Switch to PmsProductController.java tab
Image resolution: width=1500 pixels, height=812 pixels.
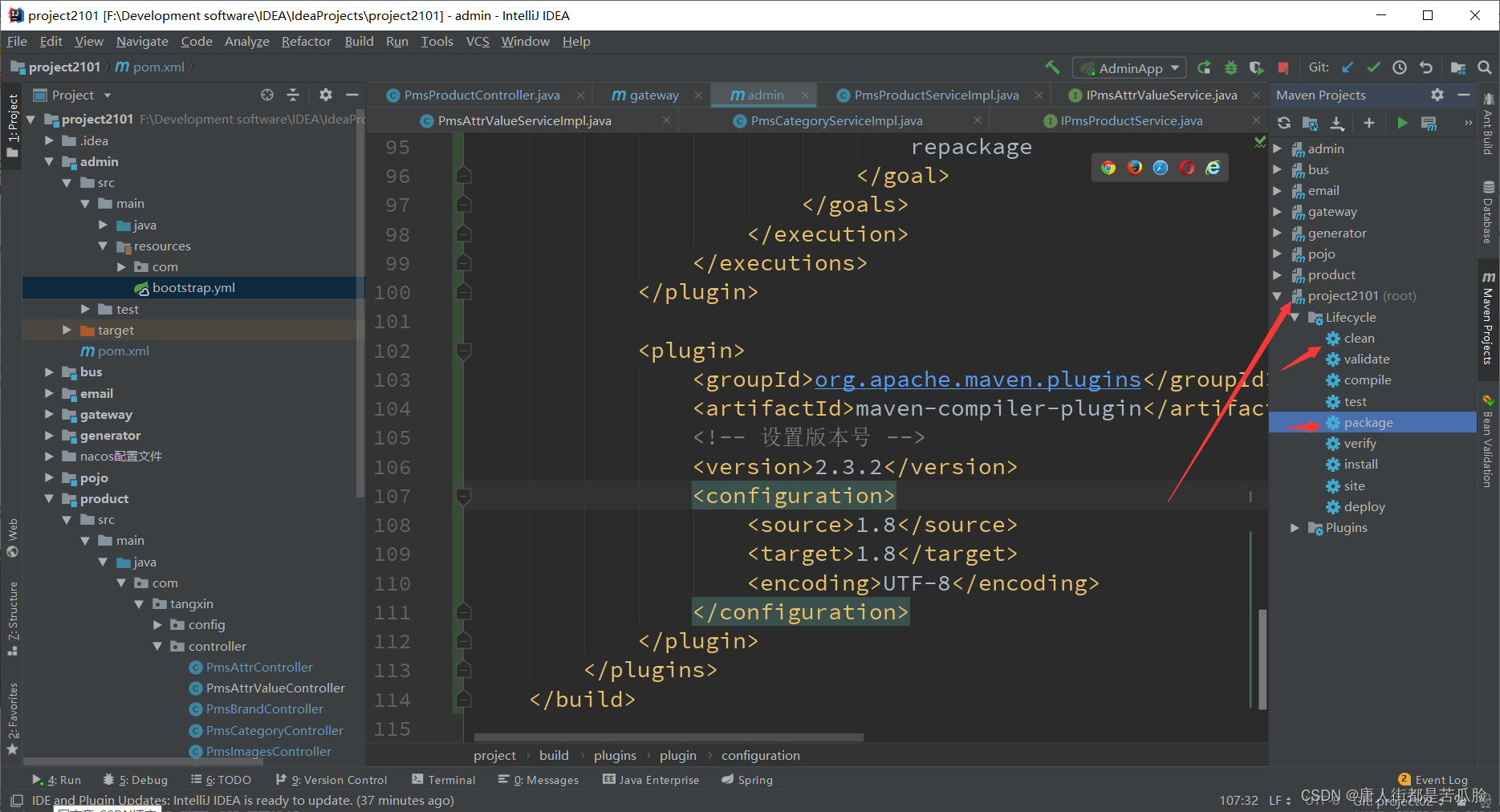pos(482,95)
